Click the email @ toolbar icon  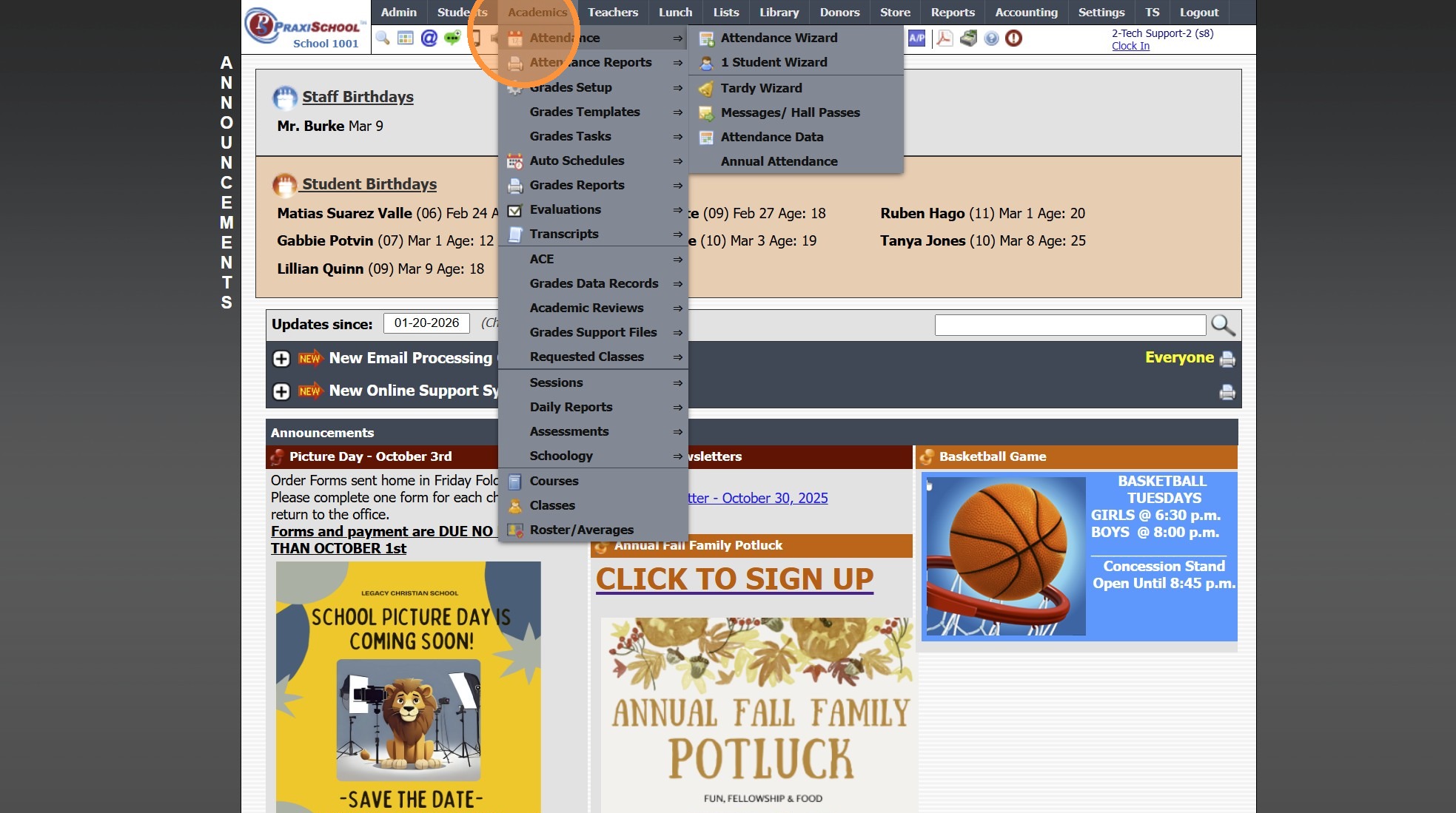click(x=429, y=38)
